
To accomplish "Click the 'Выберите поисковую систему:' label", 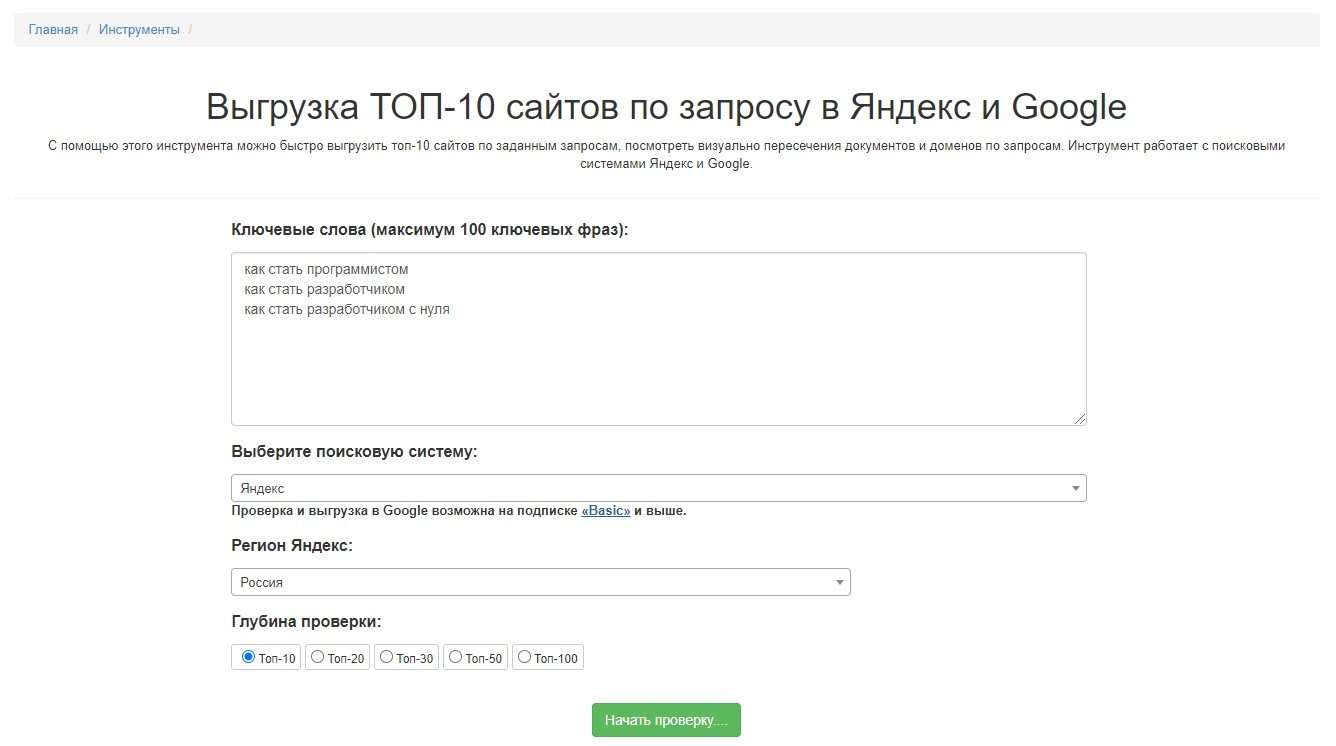I will (354, 451).
